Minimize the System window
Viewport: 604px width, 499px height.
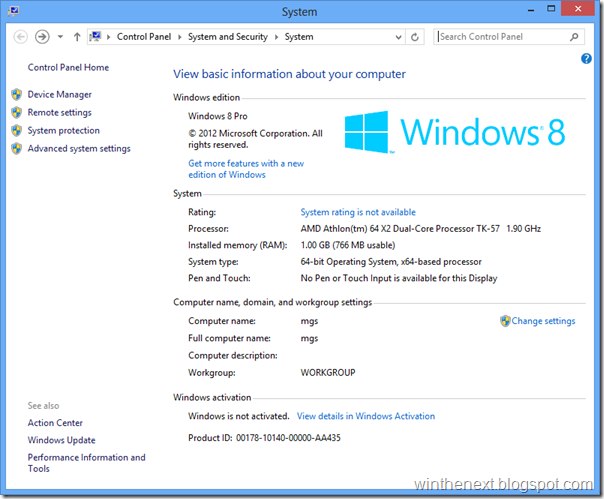tap(531, 9)
